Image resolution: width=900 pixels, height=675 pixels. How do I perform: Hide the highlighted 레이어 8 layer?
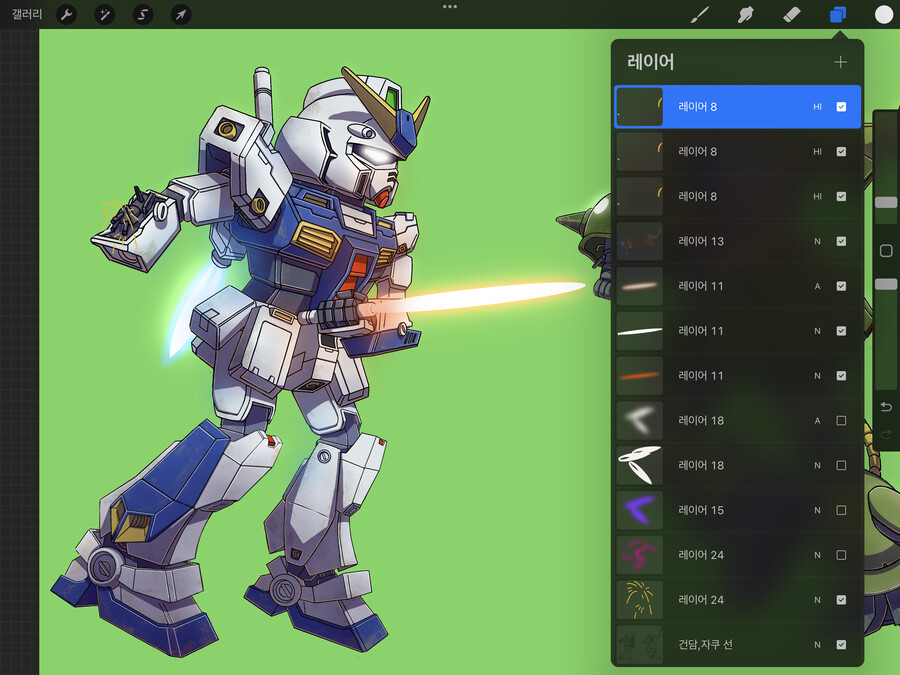pyautogui.click(x=841, y=107)
